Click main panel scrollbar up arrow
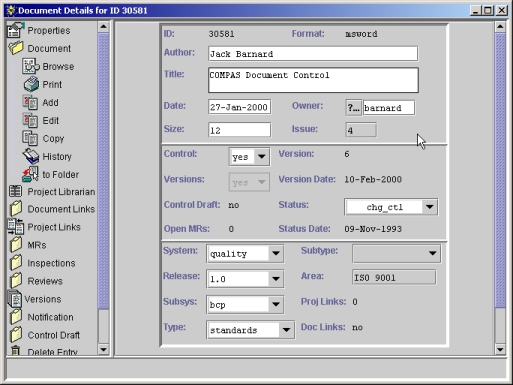The image size is (513, 385). (500, 27)
